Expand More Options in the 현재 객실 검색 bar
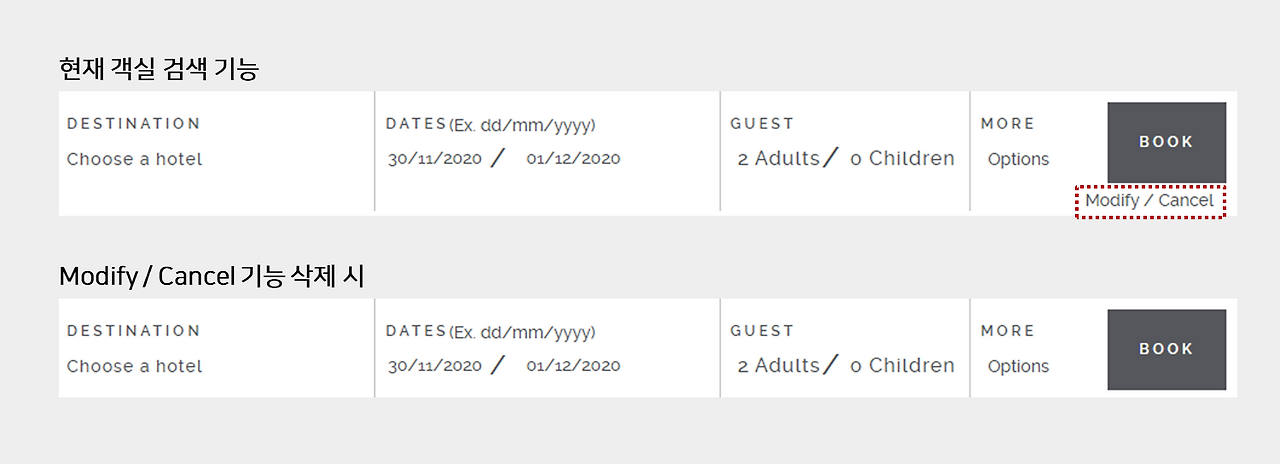This screenshot has height=464, width=1280. [1018, 159]
